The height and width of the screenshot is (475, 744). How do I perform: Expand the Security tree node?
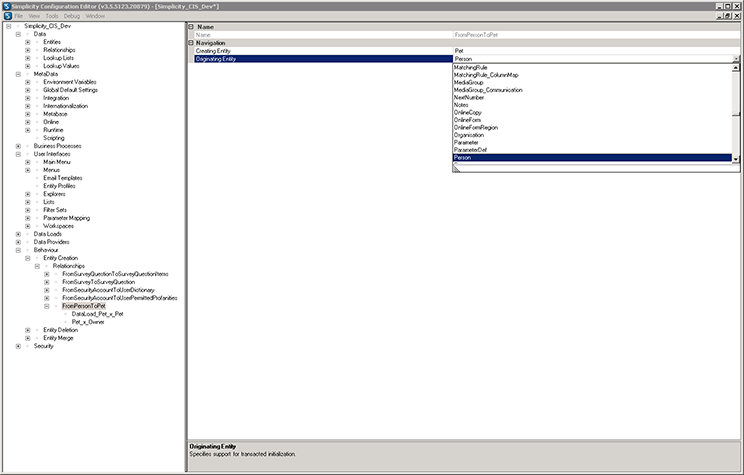(19, 346)
